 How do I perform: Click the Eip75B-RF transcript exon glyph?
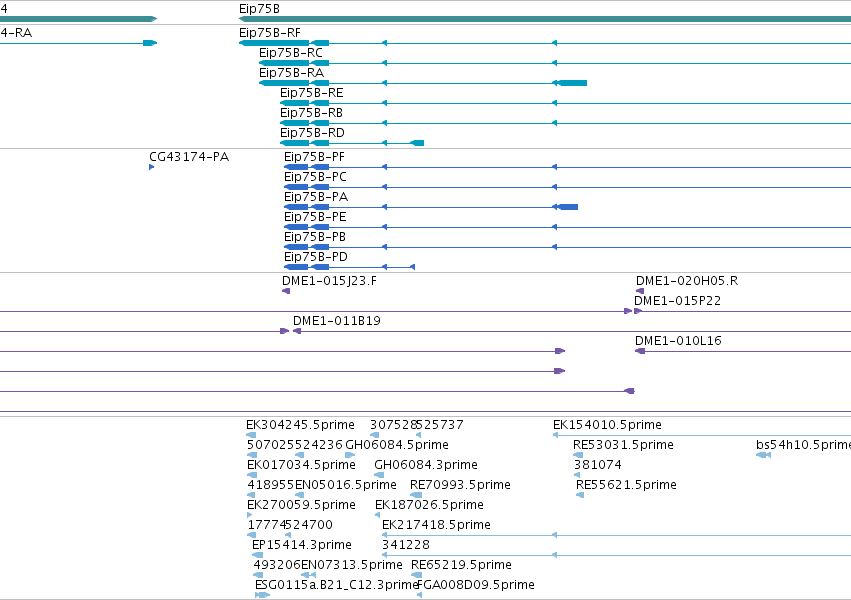pos(274,43)
